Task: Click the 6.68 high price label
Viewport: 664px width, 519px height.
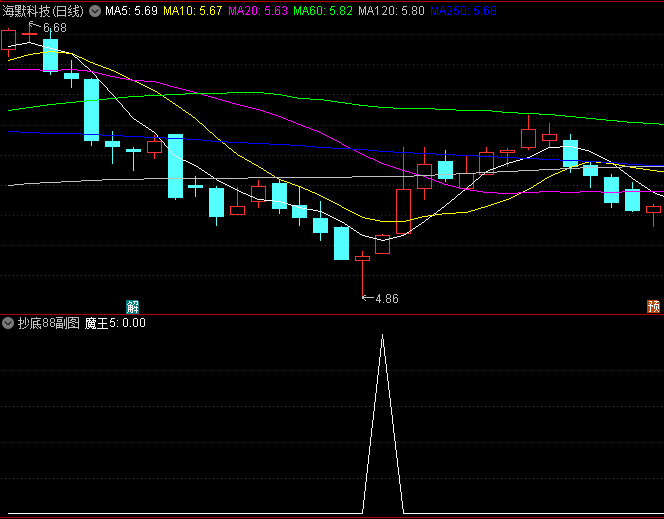Action: tap(55, 28)
